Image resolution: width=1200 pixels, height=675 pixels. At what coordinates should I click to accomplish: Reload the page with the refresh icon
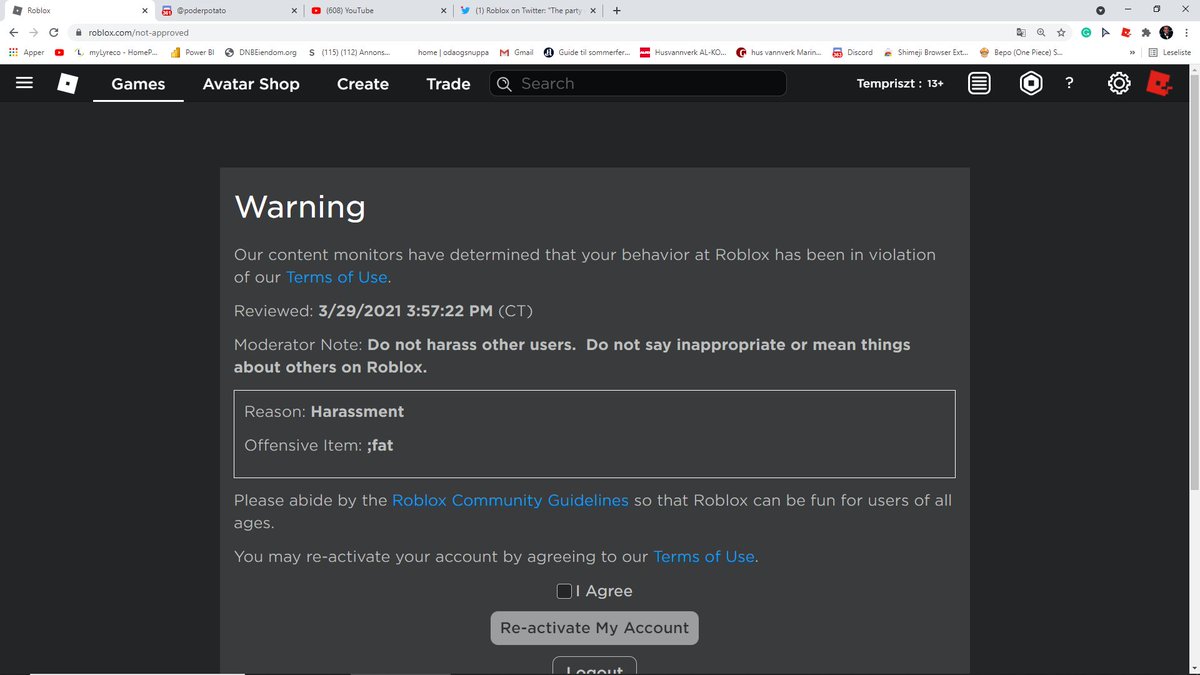coord(54,32)
